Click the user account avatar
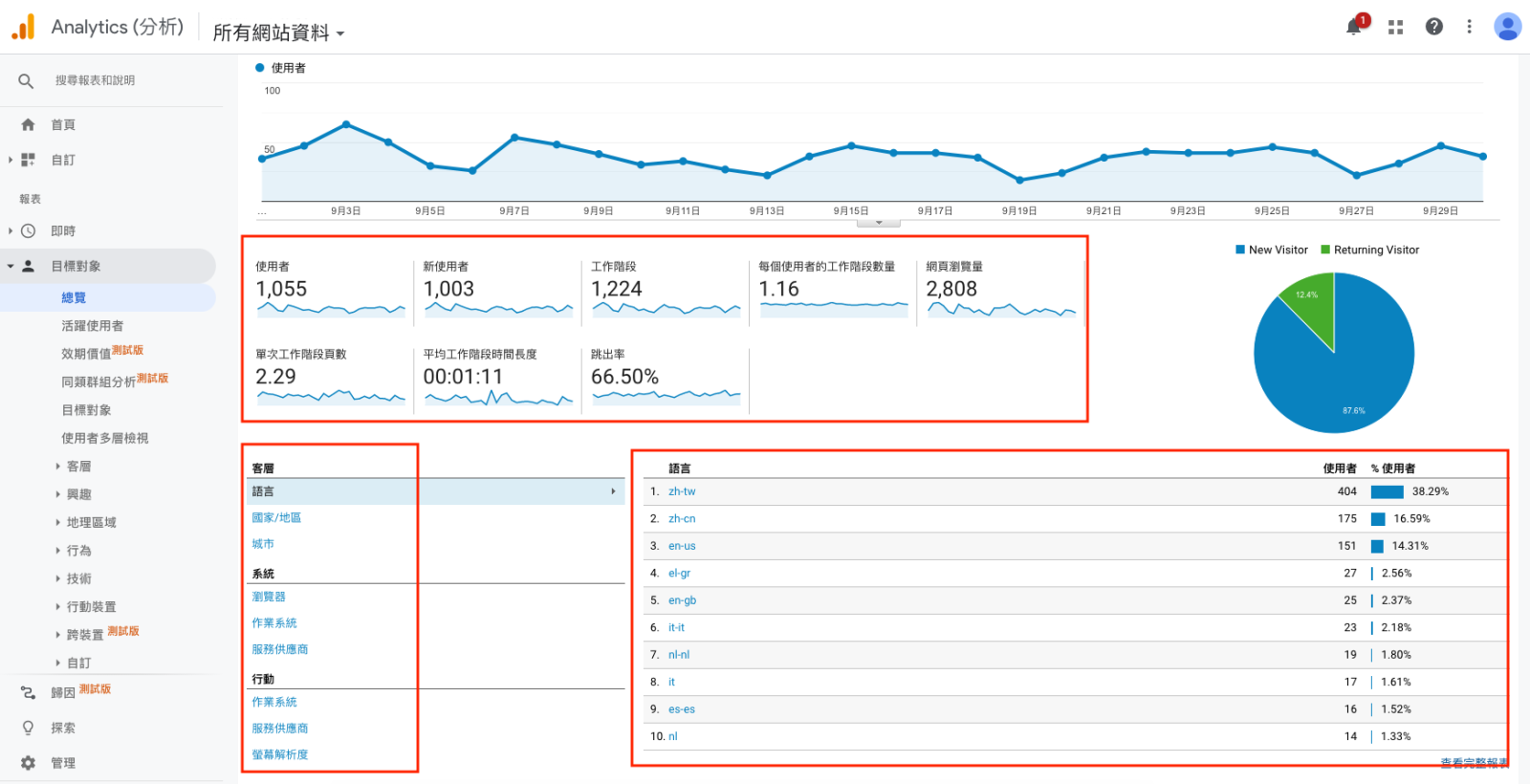This screenshot has height=784, width=1530. (1507, 27)
